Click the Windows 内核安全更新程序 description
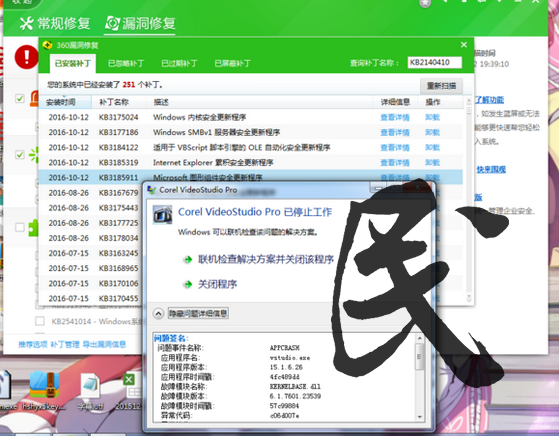This screenshot has height=438, width=559. (200, 117)
